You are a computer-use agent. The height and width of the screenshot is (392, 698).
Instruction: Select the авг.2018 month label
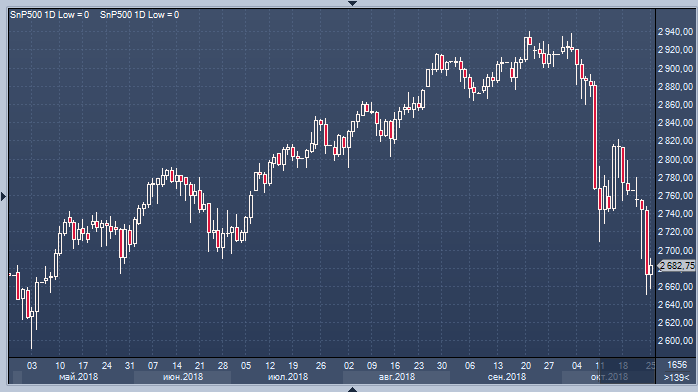coord(397,377)
